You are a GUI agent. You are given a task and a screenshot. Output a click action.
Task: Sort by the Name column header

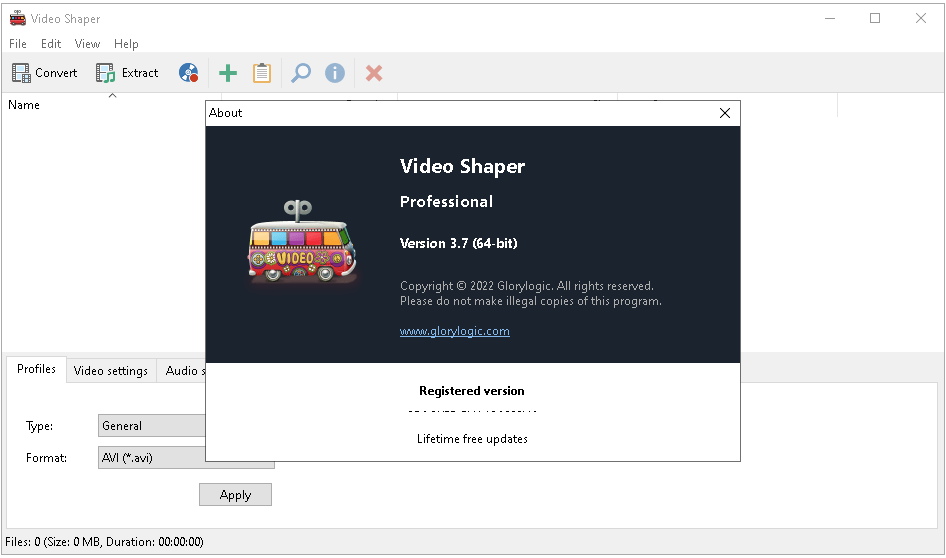pos(112,105)
